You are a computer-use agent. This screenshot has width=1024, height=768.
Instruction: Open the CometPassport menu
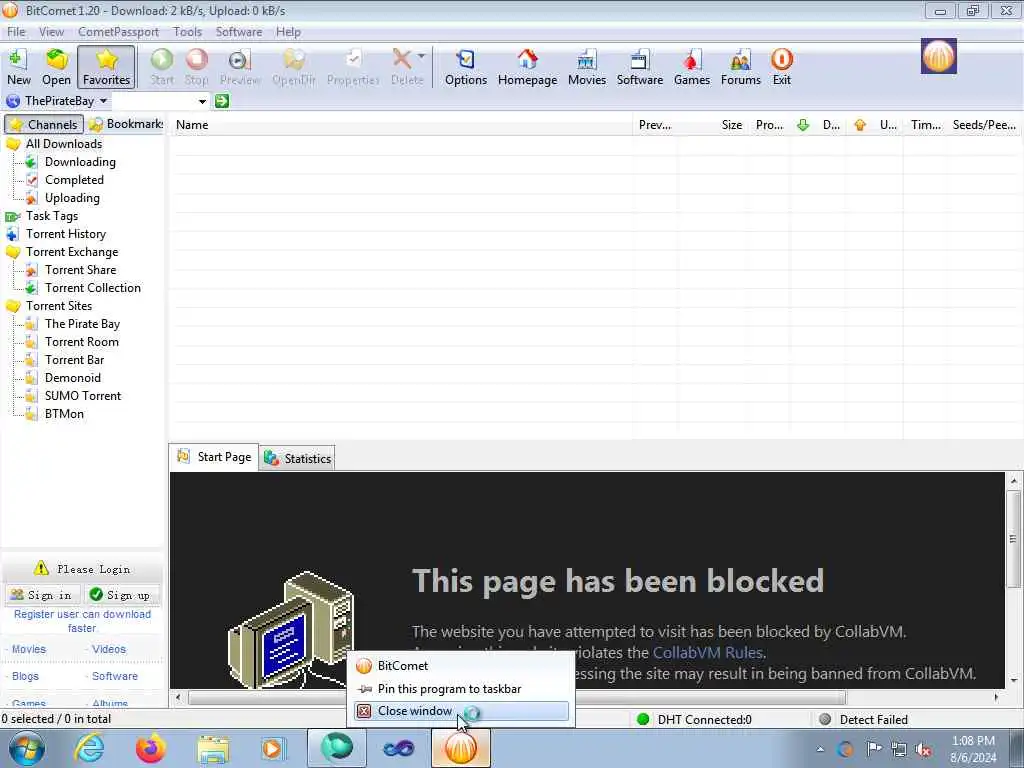coord(118,32)
